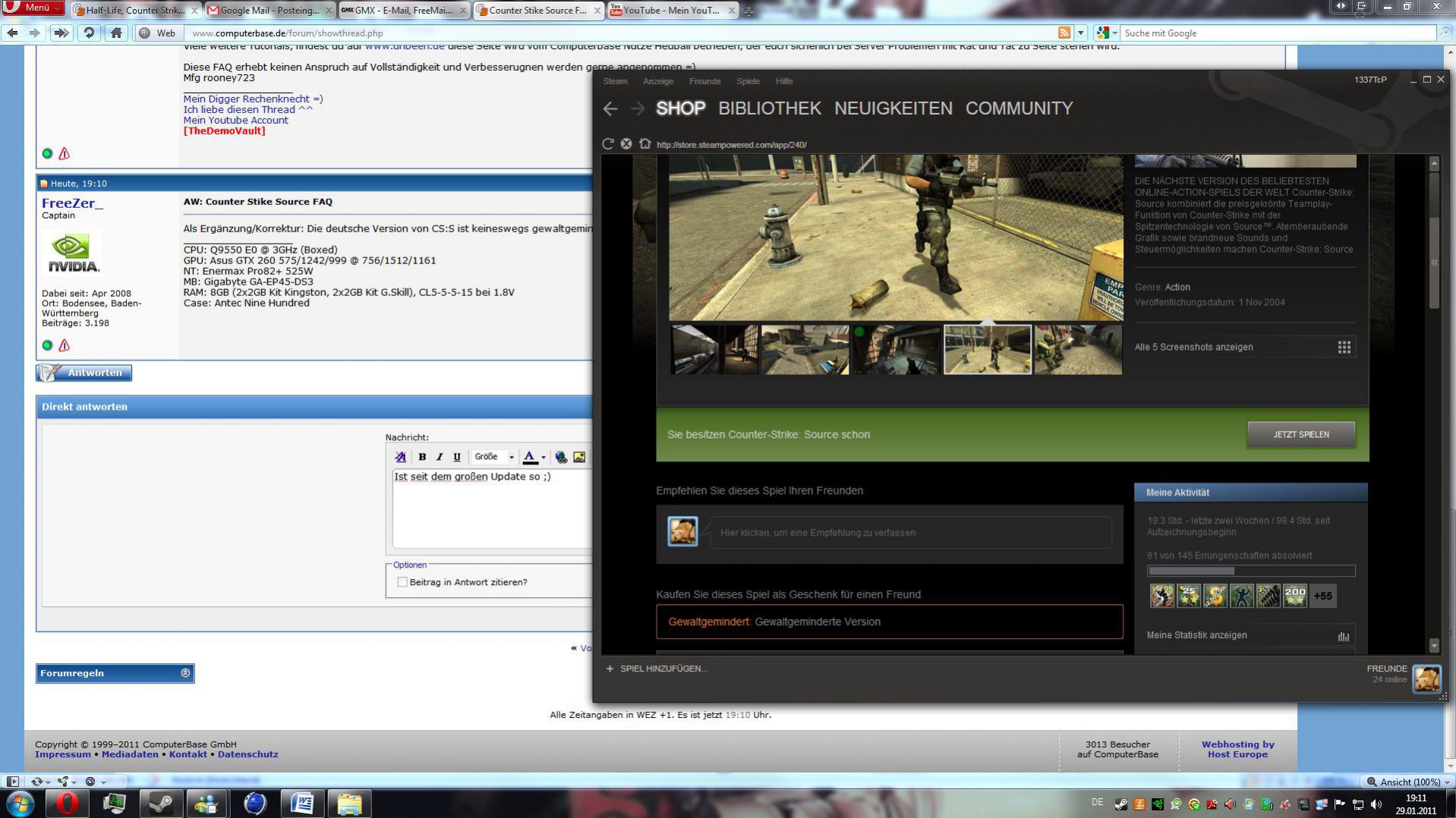
Task: Open Windows Explorer from the taskbar
Action: point(349,803)
